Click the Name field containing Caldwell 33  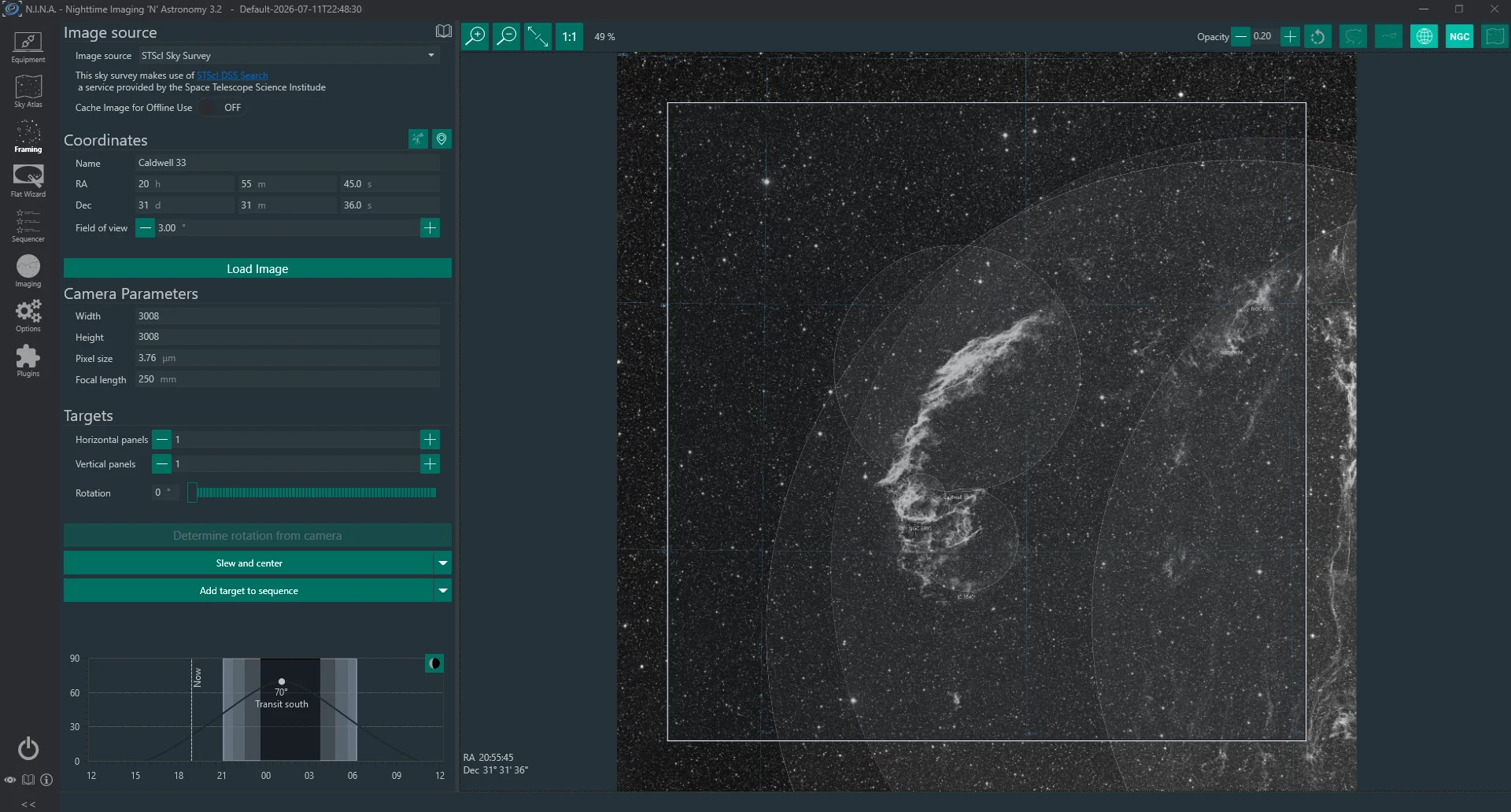click(288, 163)
